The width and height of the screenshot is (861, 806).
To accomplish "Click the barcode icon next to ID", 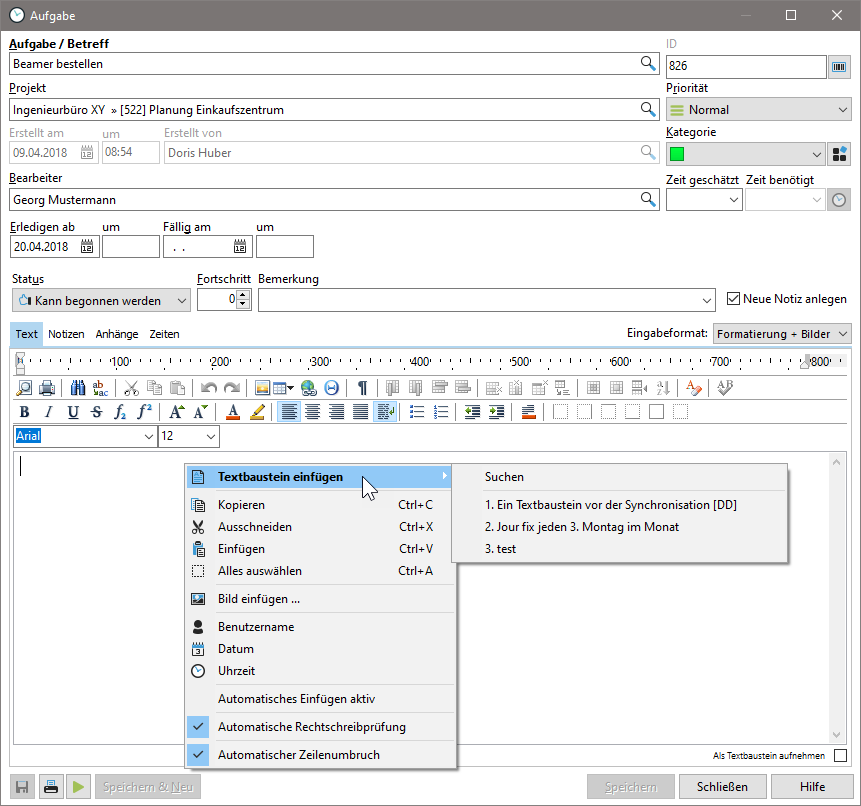I will tap(840, 66).
